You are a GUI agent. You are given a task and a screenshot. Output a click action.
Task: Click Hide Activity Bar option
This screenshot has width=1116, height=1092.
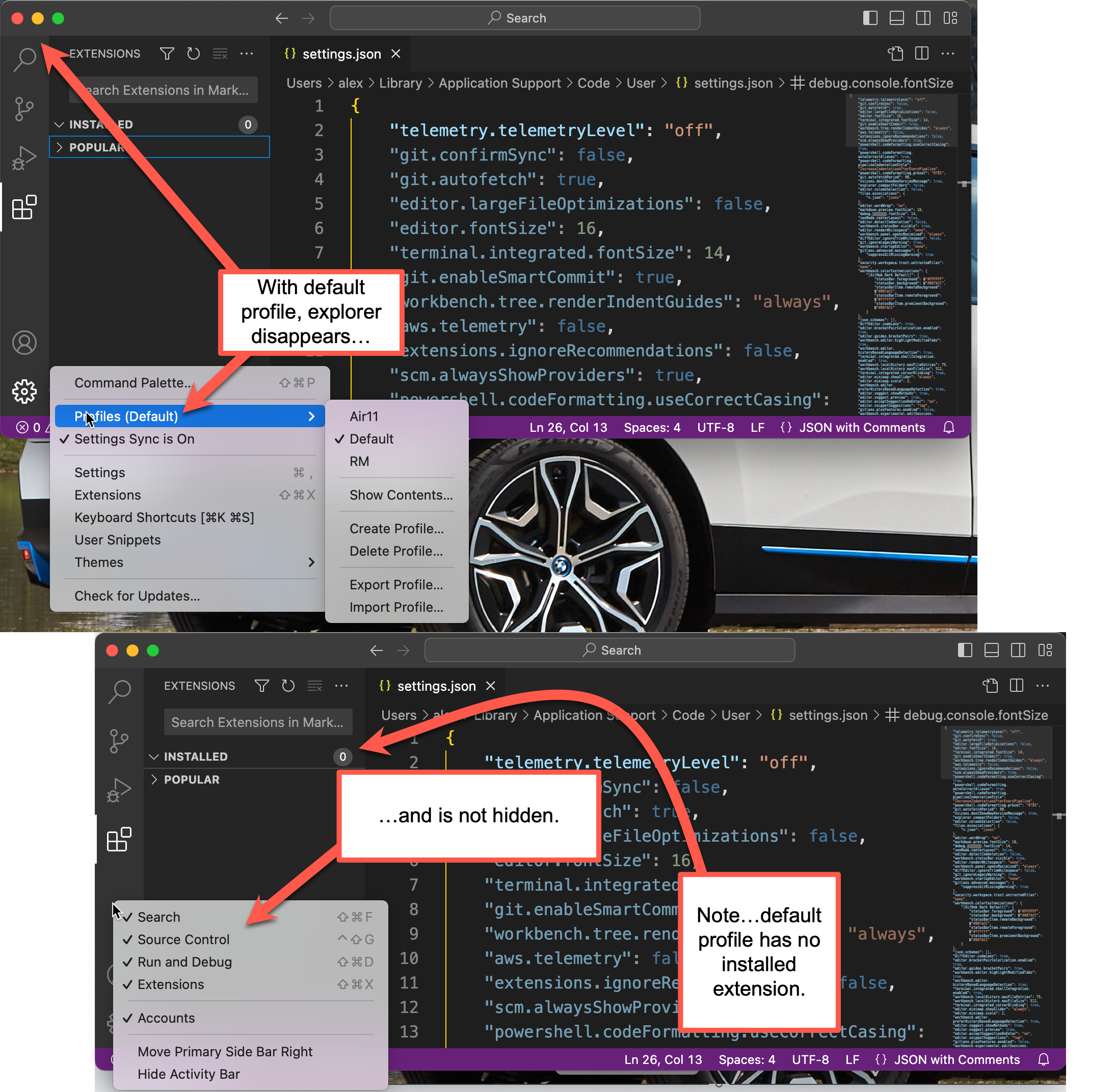(189, 1074)
